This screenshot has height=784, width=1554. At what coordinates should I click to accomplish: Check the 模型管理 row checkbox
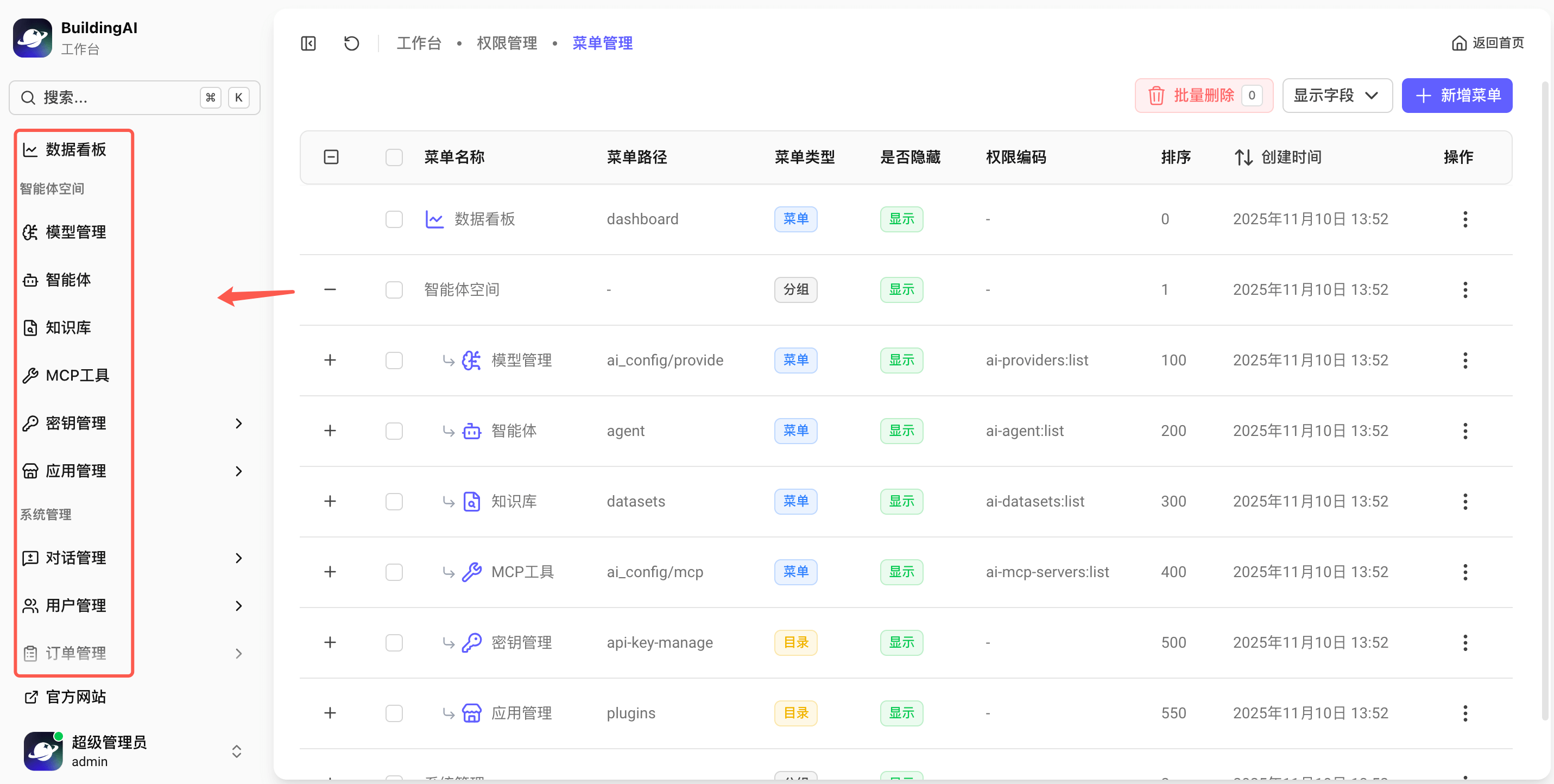[394, 360]
